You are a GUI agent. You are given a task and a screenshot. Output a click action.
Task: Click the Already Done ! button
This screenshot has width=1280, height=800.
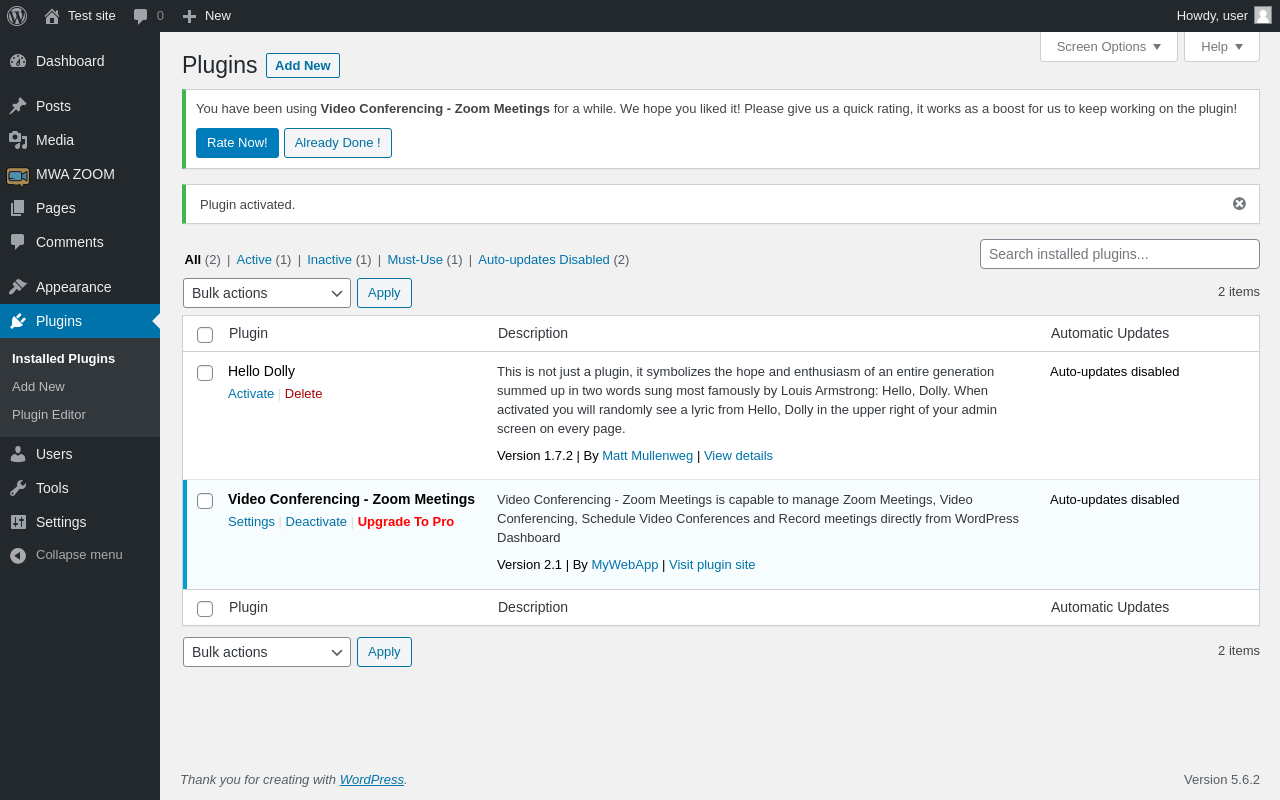[338, 143]
